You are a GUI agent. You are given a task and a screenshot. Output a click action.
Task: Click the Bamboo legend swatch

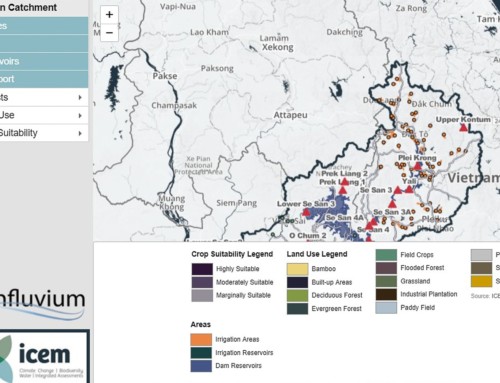pyautogui.click(x=297, y=269)
